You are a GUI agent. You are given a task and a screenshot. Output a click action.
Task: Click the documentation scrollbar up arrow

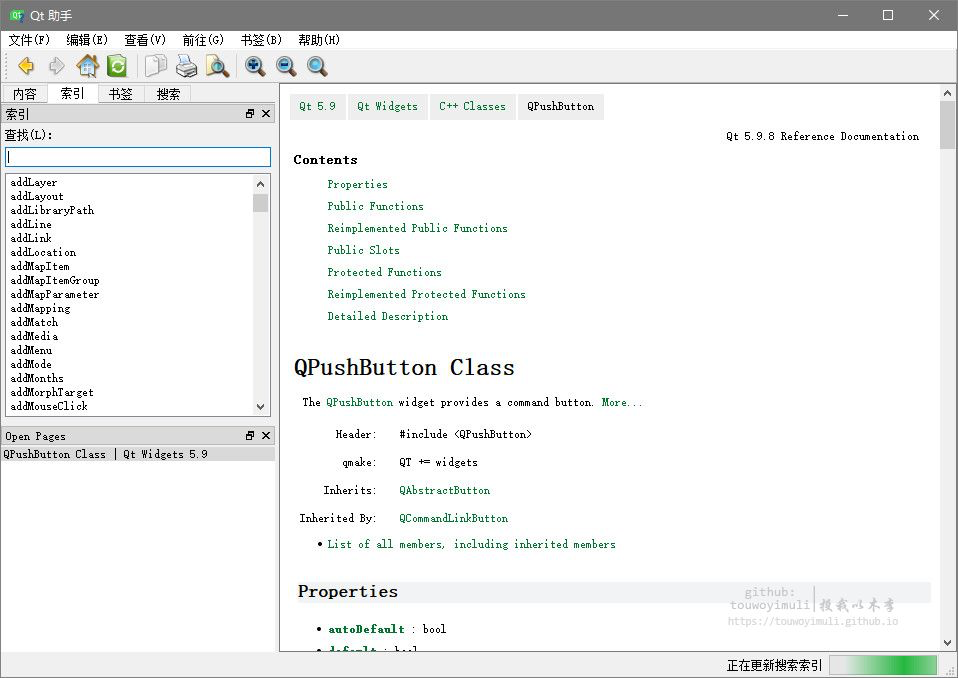coord(948,93)
